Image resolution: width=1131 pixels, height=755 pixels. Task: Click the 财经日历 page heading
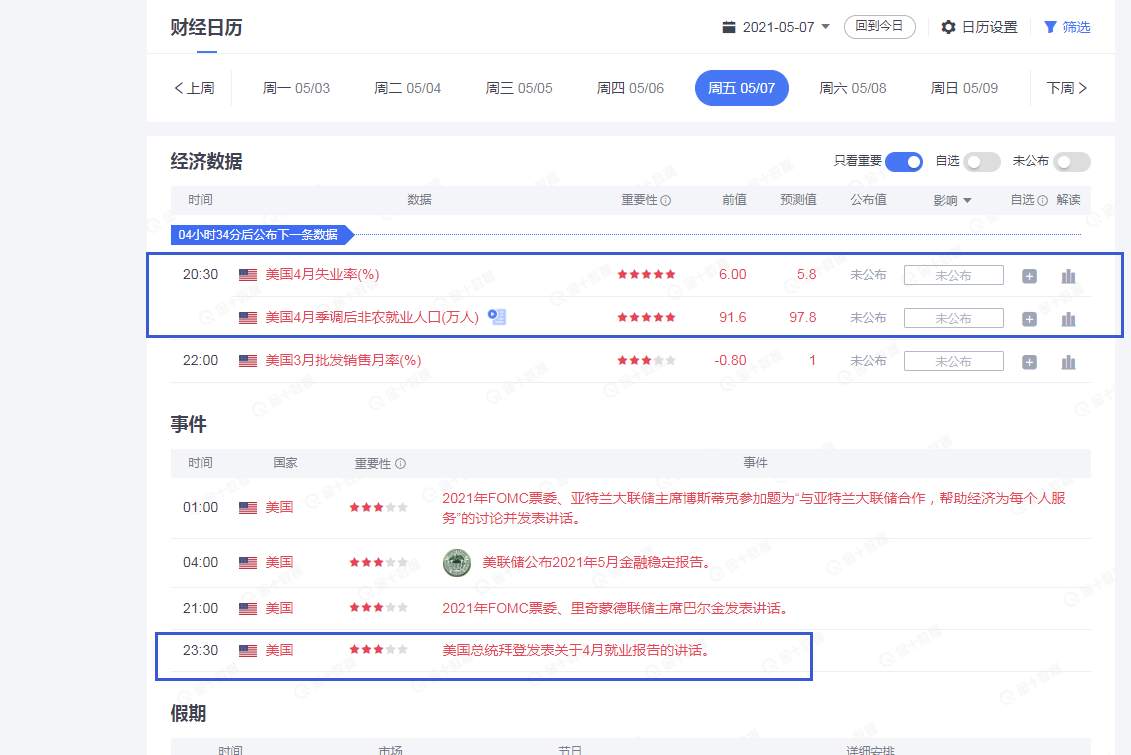tap(206, 27)
